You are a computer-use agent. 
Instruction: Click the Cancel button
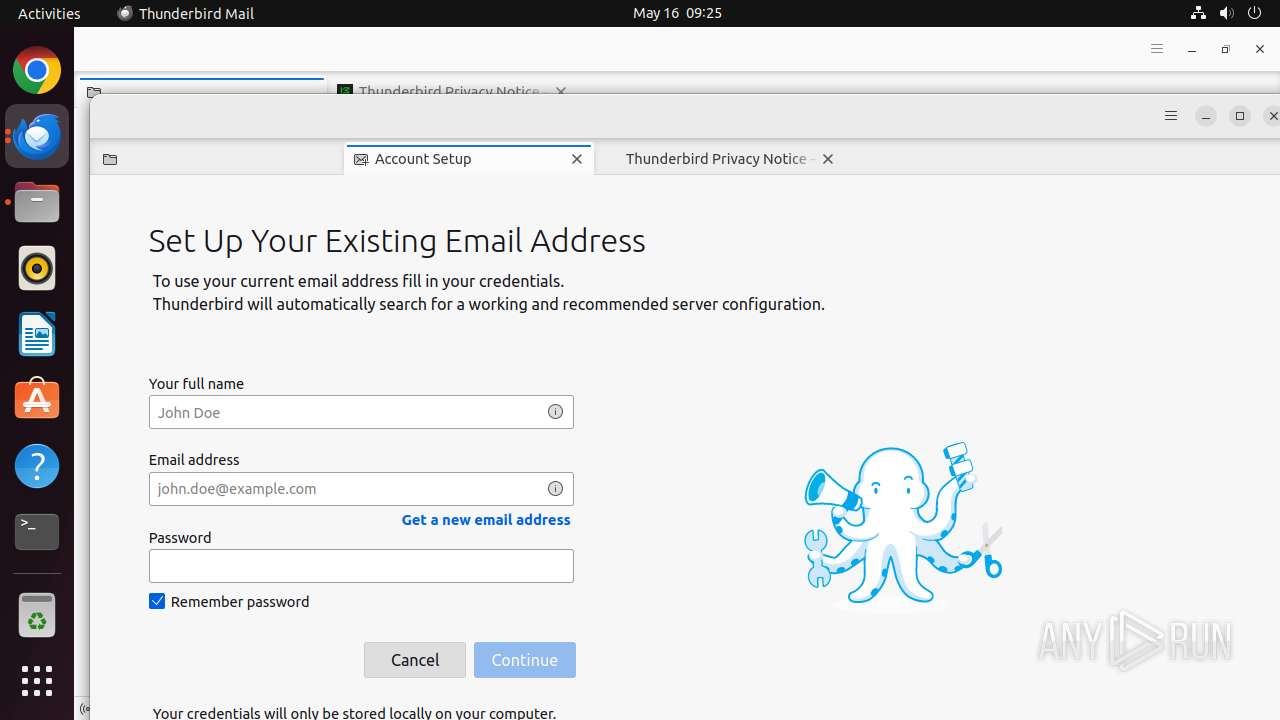pos(415,660)
